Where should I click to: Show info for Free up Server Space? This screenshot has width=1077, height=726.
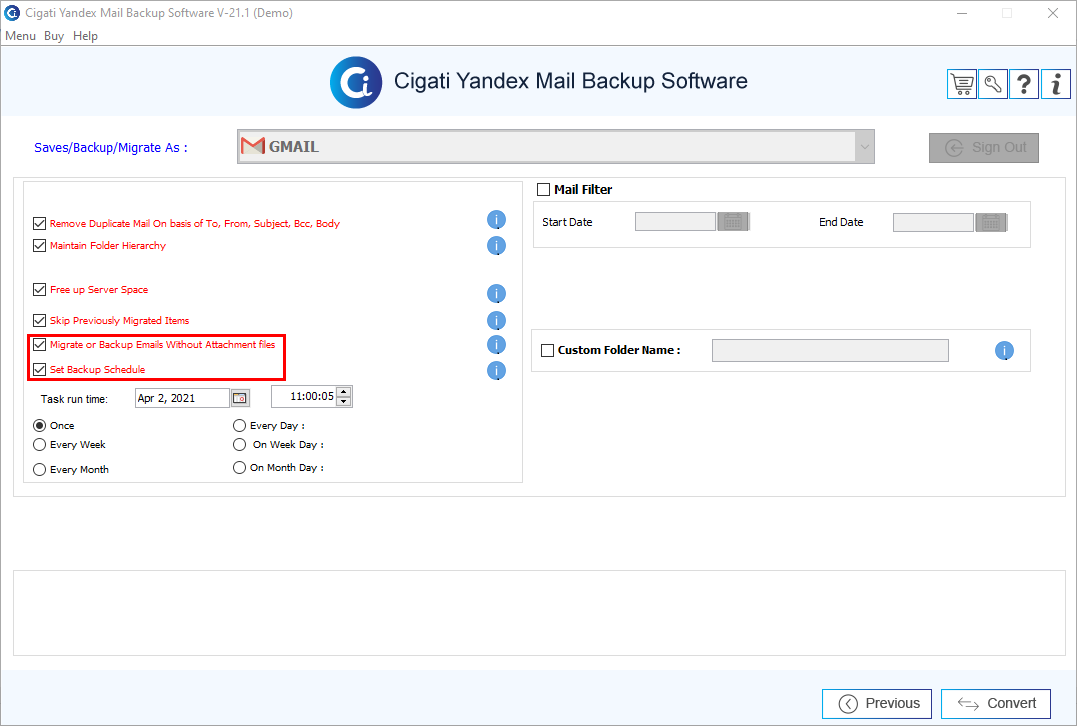tap(497, 293)
